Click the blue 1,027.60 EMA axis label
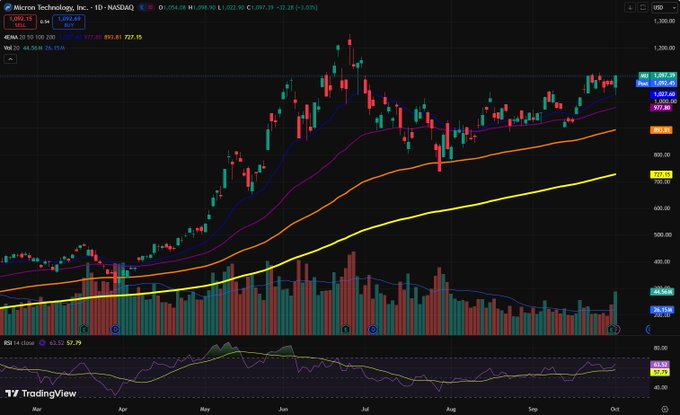The width and height of the screenshot is (680, 415). 663,94
